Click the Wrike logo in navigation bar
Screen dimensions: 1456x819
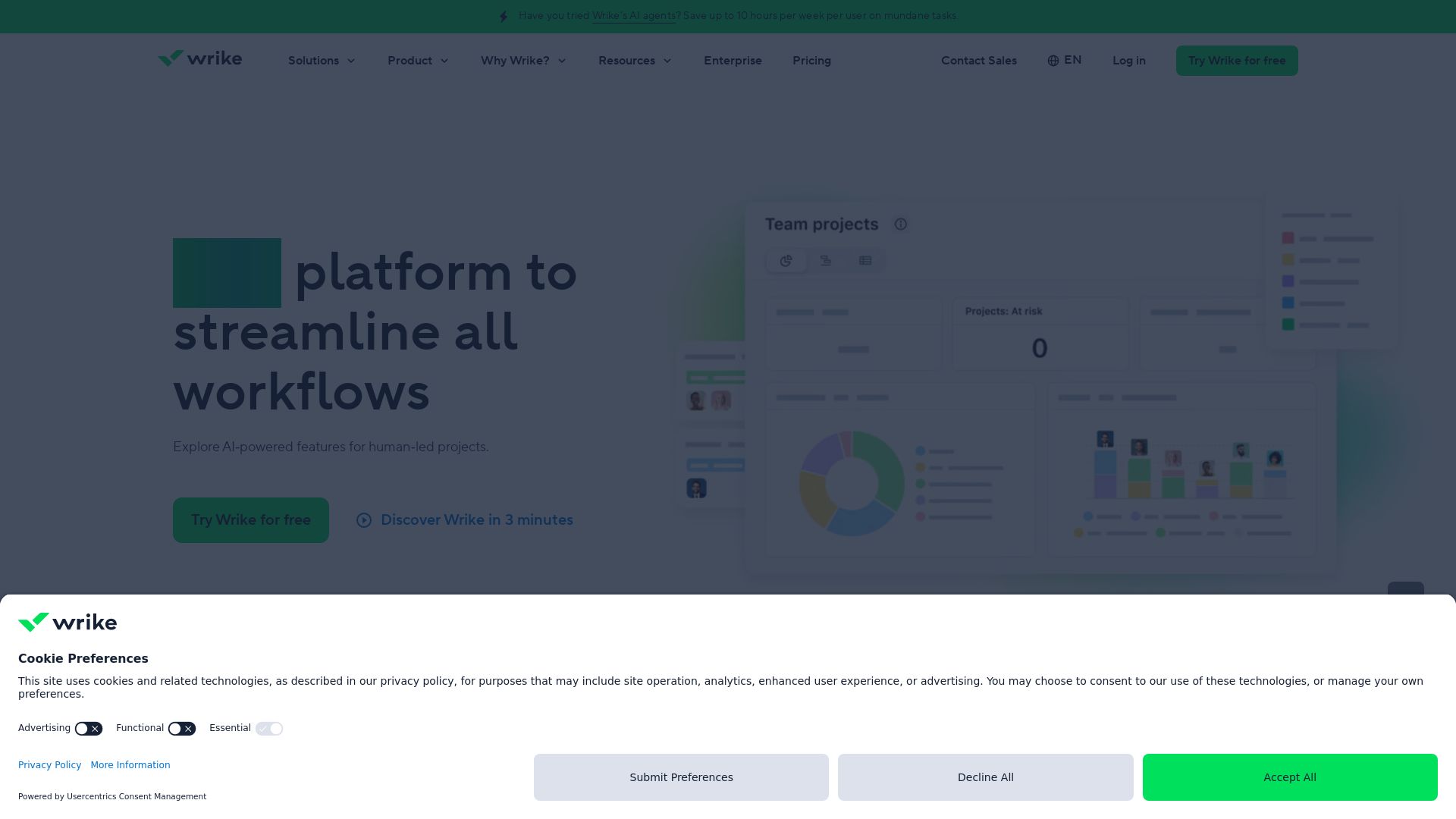tap(199, 59)
